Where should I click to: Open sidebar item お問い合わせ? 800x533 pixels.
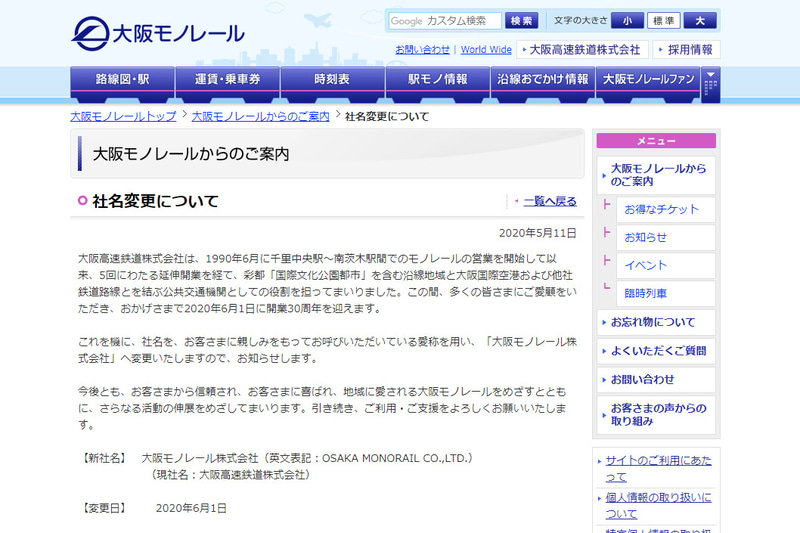(656, 379)
